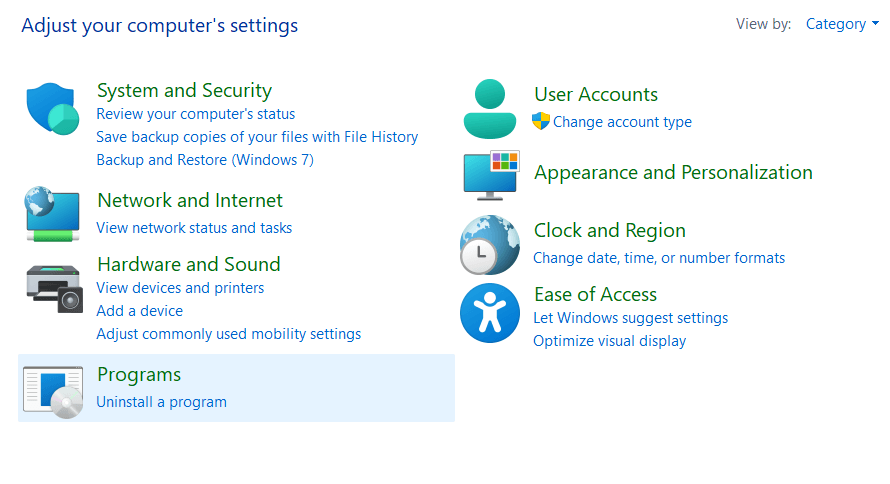Open the Programs heading

click(139, 374)
